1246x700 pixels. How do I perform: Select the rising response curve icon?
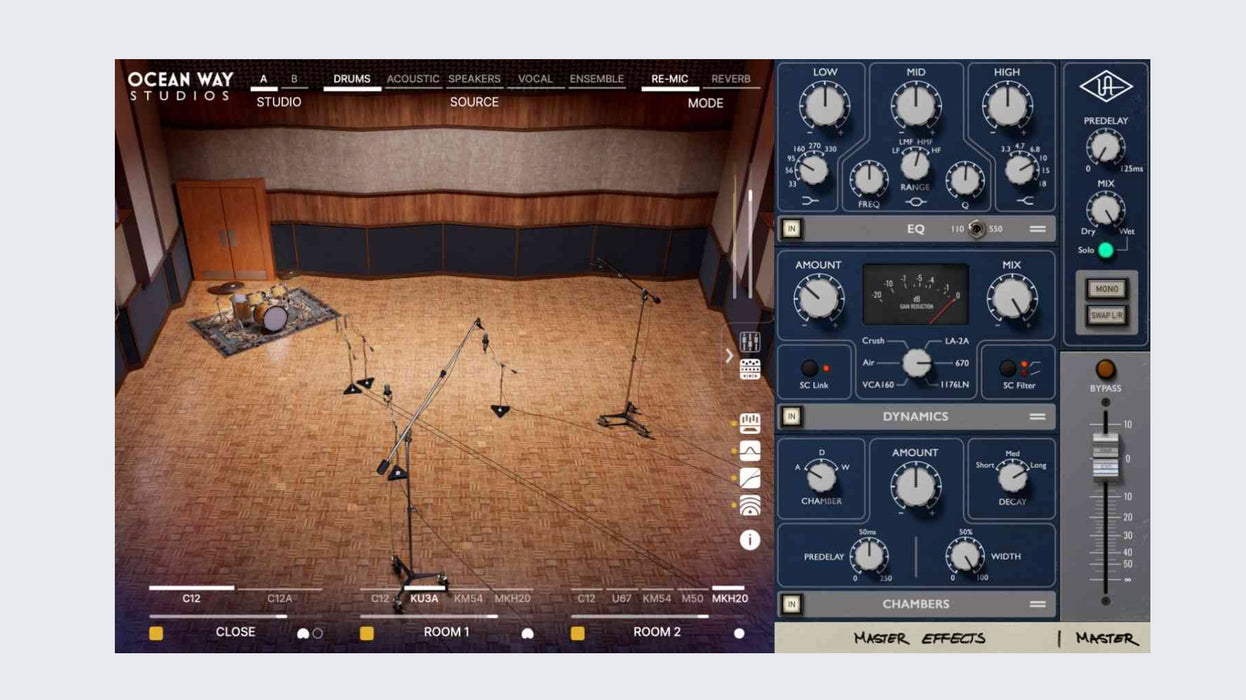(750, 478)
